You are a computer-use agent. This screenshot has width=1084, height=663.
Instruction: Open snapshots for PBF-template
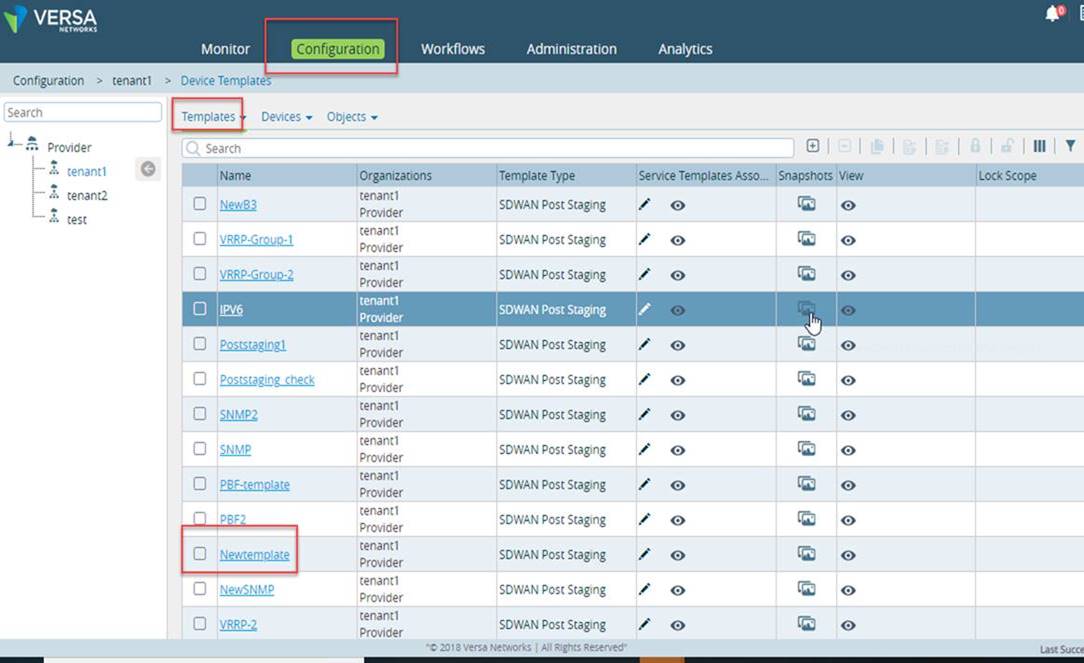806,483
